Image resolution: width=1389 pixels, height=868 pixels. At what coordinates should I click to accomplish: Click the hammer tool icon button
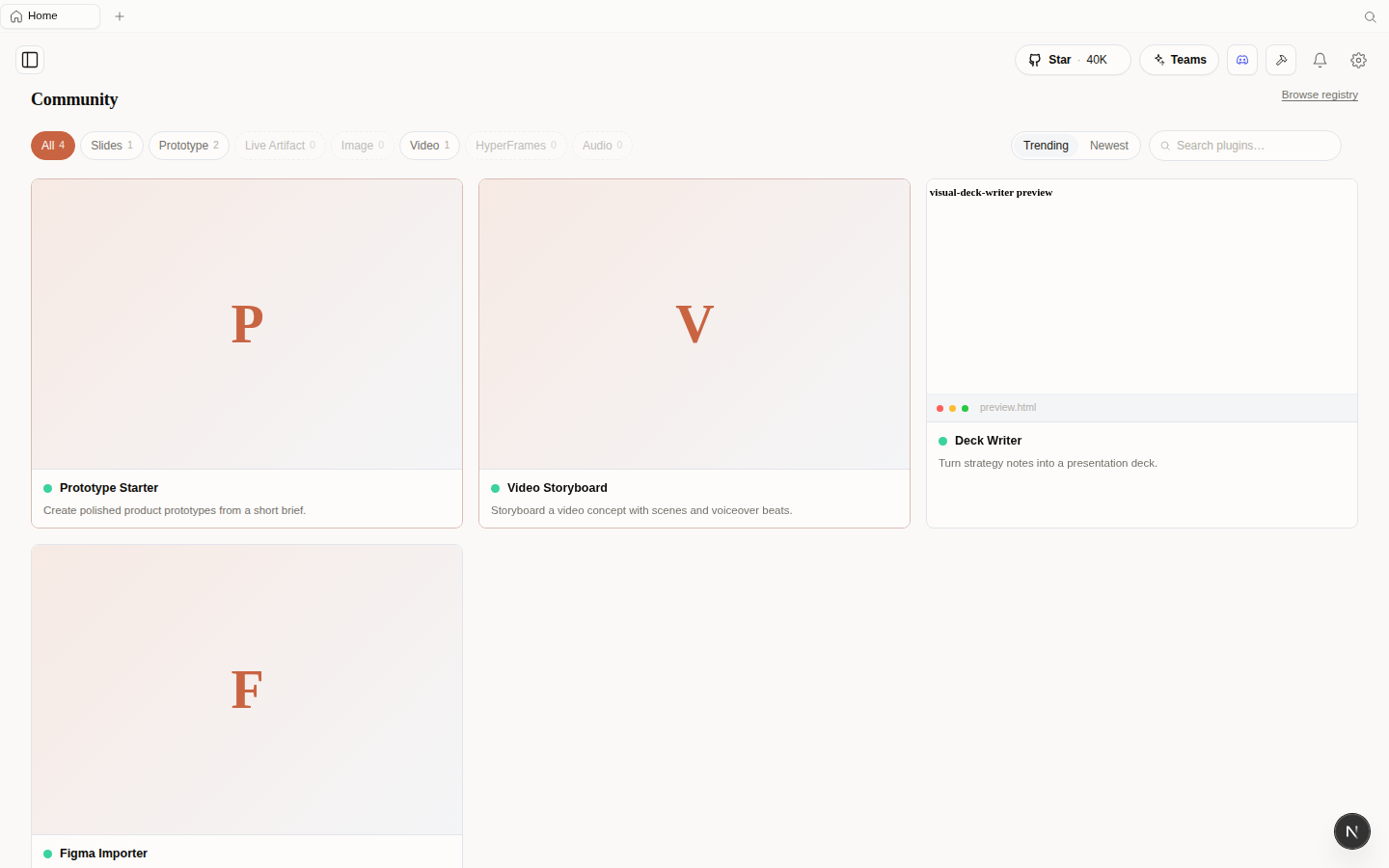point(1281,60)
